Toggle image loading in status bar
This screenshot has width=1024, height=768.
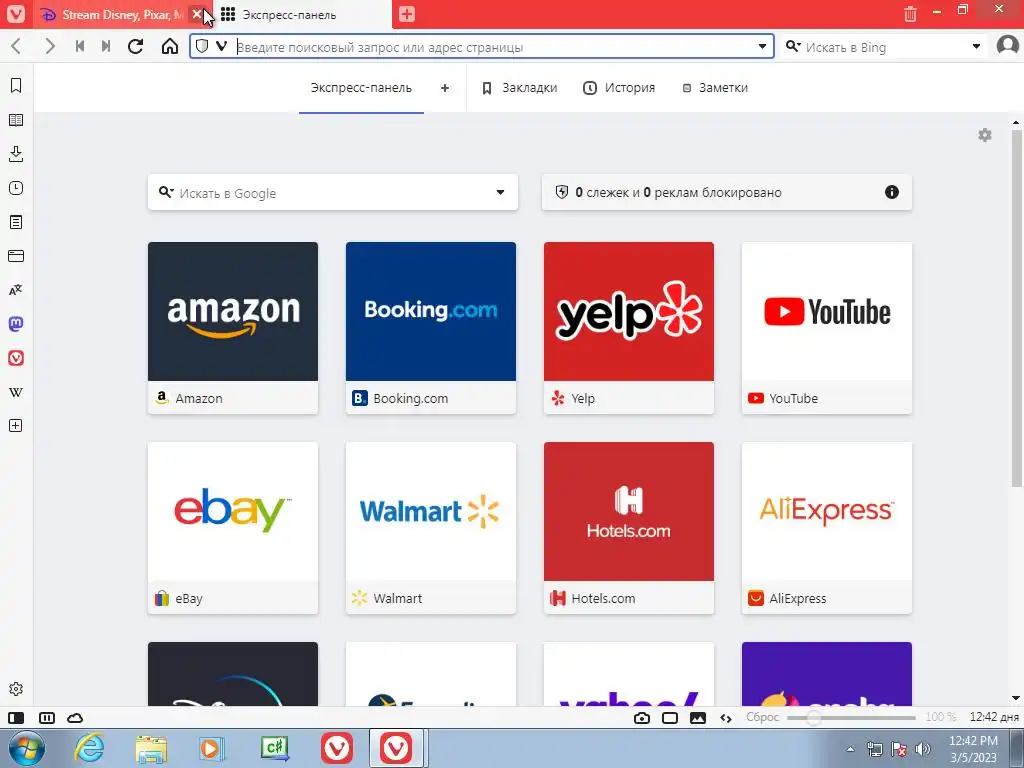point(697,718)
